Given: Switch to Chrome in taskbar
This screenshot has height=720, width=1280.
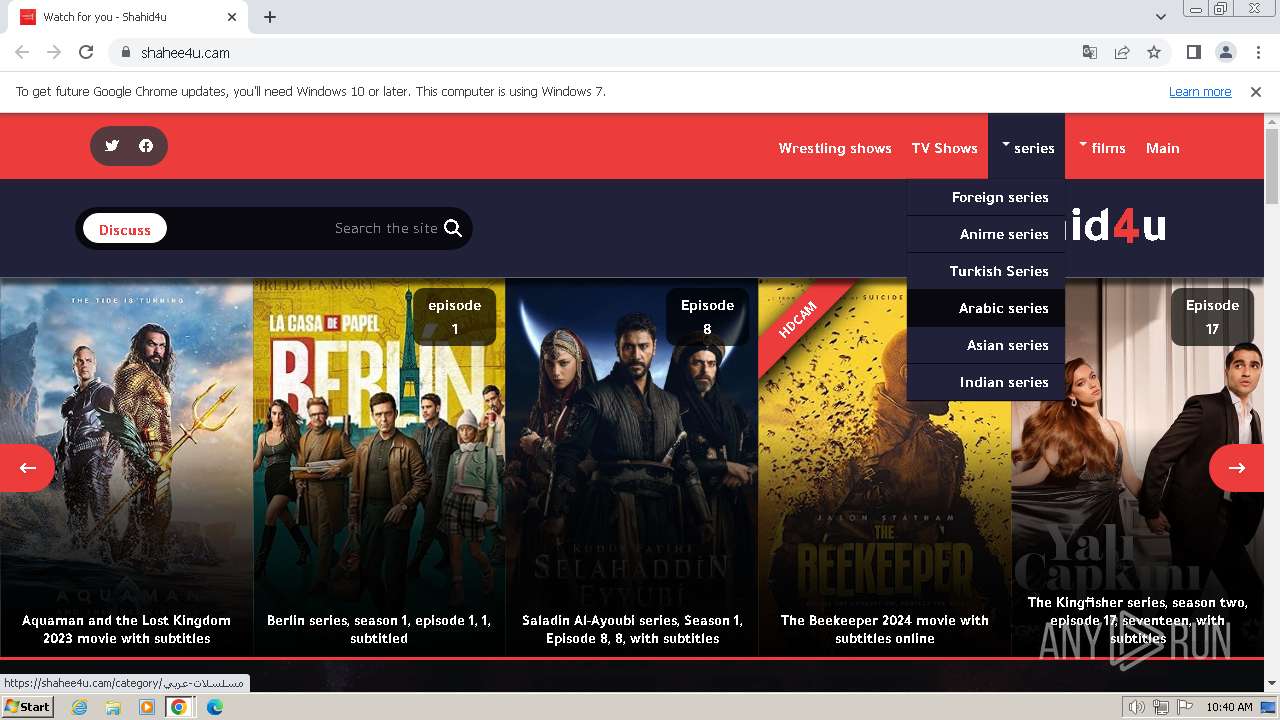Looking at the screenshot, I should [x=179, y=707].
